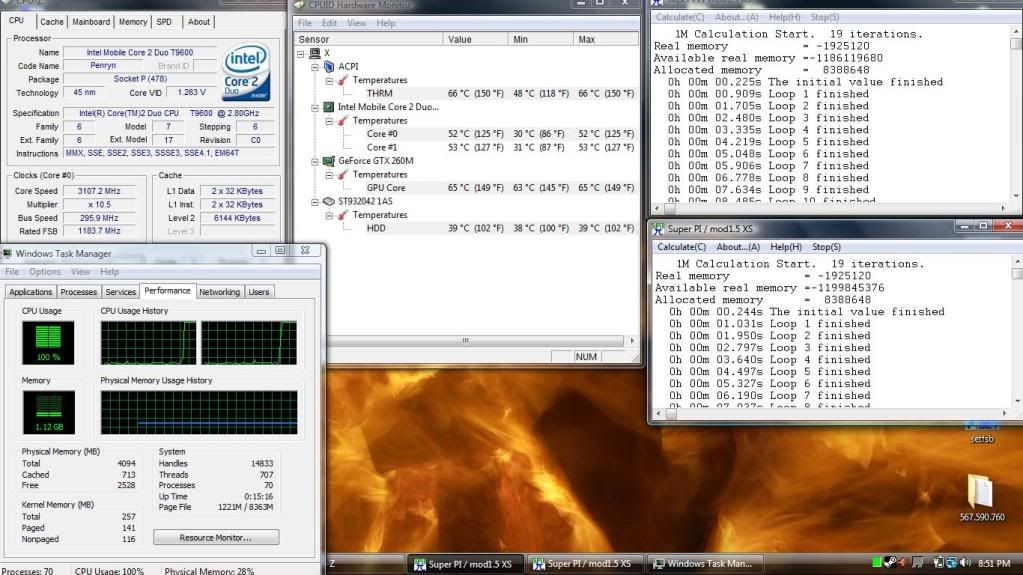This screenshot has width=1023, height=575.
Task: Collapse the root X node in sensor tree
Action: (x=301, y=54)
